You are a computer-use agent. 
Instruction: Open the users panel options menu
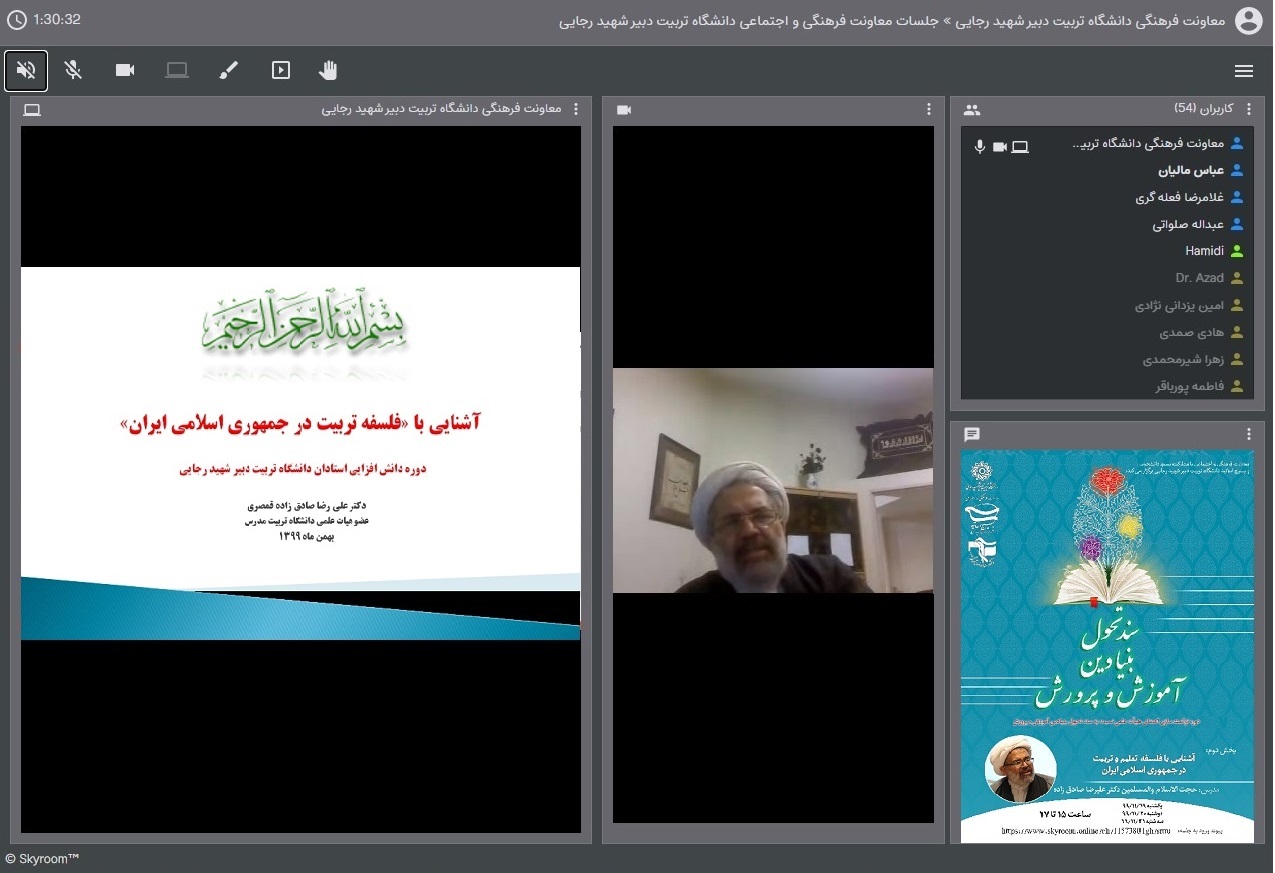click(1248, 109)
